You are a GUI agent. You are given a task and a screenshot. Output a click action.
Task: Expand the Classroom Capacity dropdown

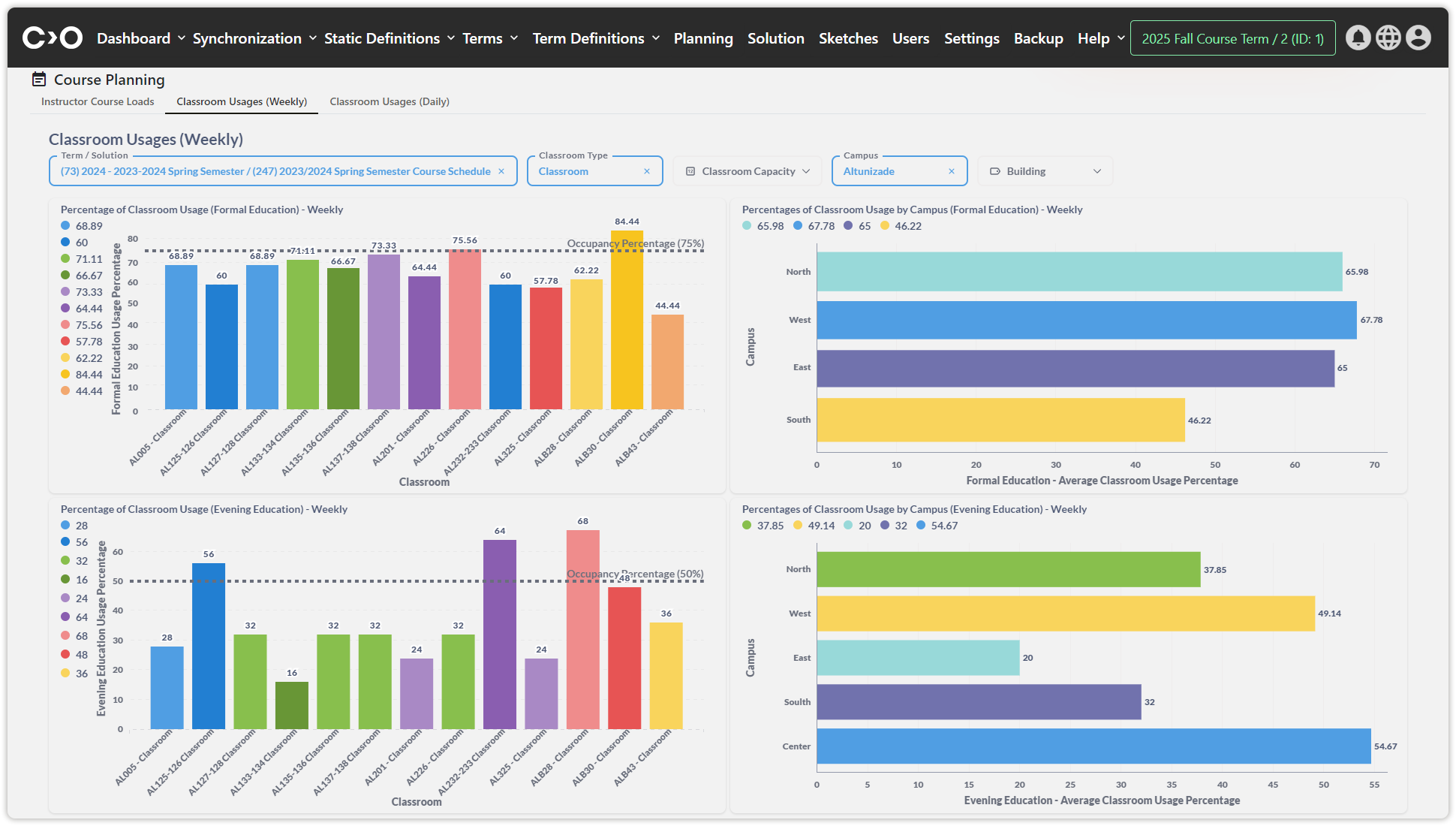(x=748, y=171)
